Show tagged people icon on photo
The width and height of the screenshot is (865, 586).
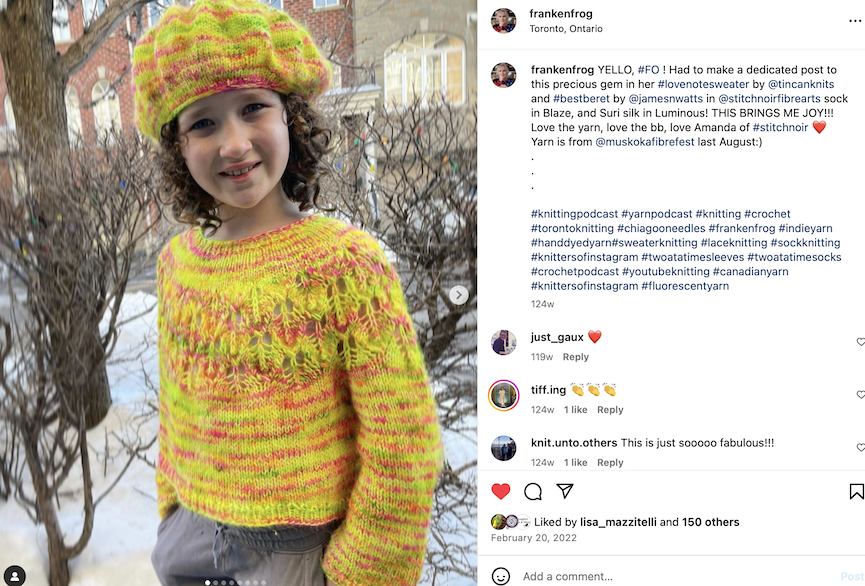click(x=14, y=576)
